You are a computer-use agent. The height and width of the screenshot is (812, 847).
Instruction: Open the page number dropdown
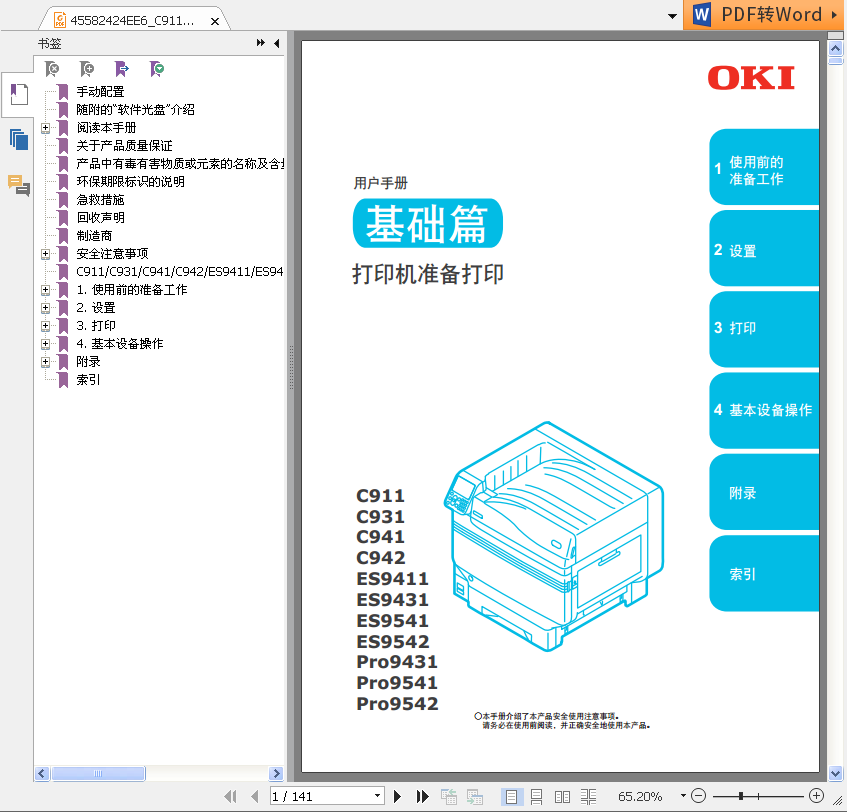pos(378,796)
